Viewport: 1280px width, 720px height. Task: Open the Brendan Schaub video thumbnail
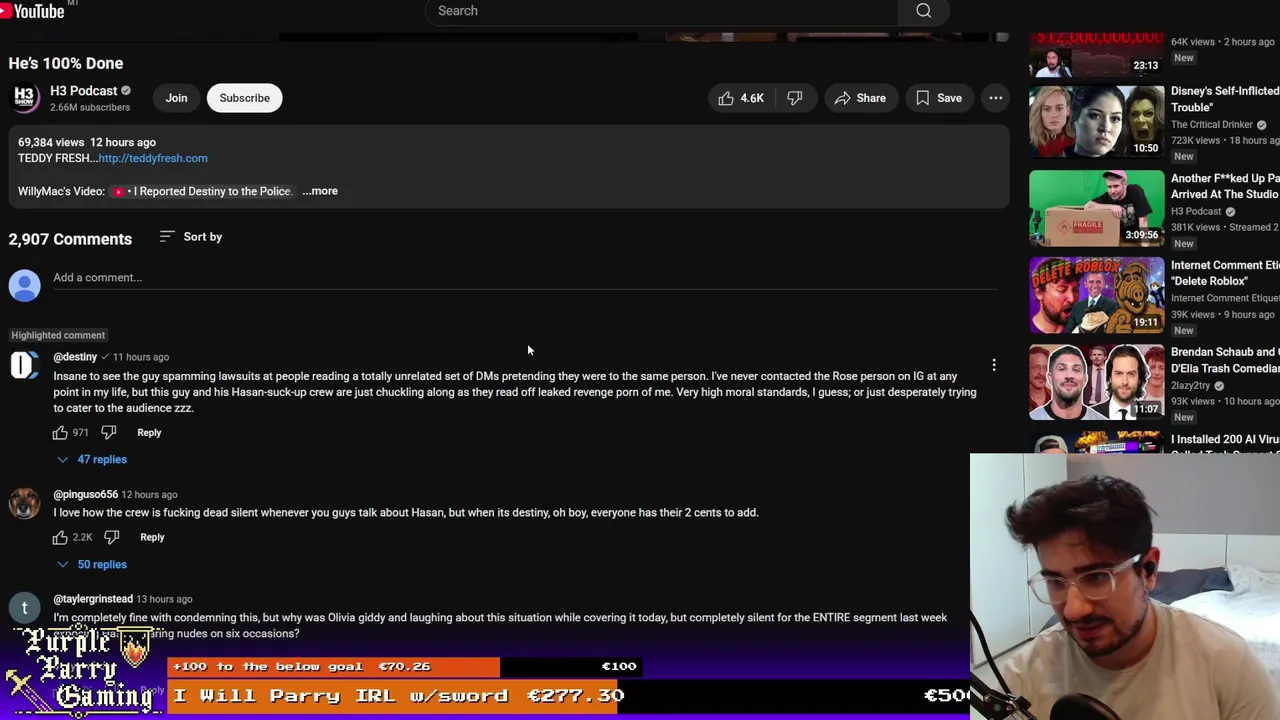click(1097, 382)
